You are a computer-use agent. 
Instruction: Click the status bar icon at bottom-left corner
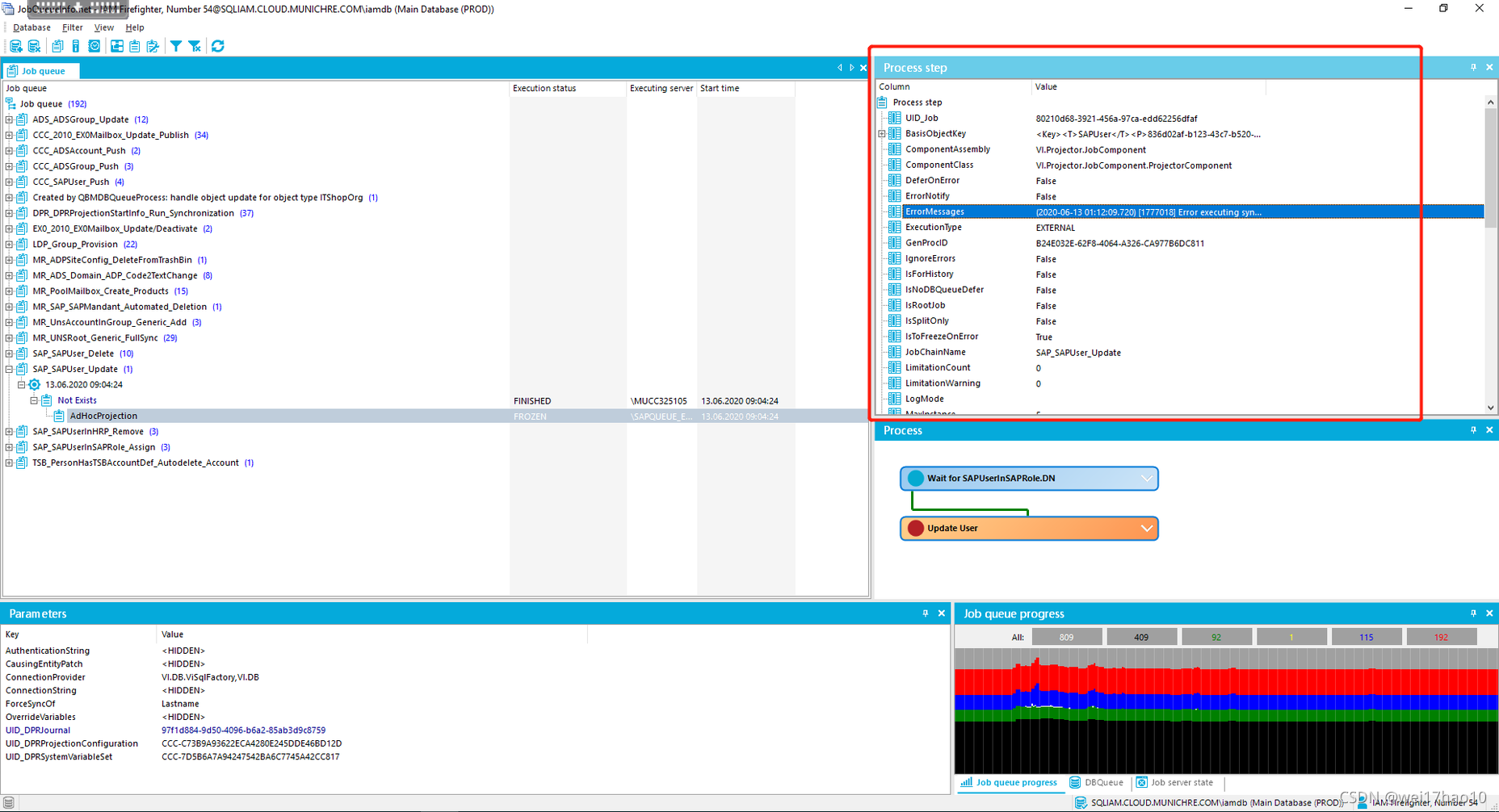[9, 802]
